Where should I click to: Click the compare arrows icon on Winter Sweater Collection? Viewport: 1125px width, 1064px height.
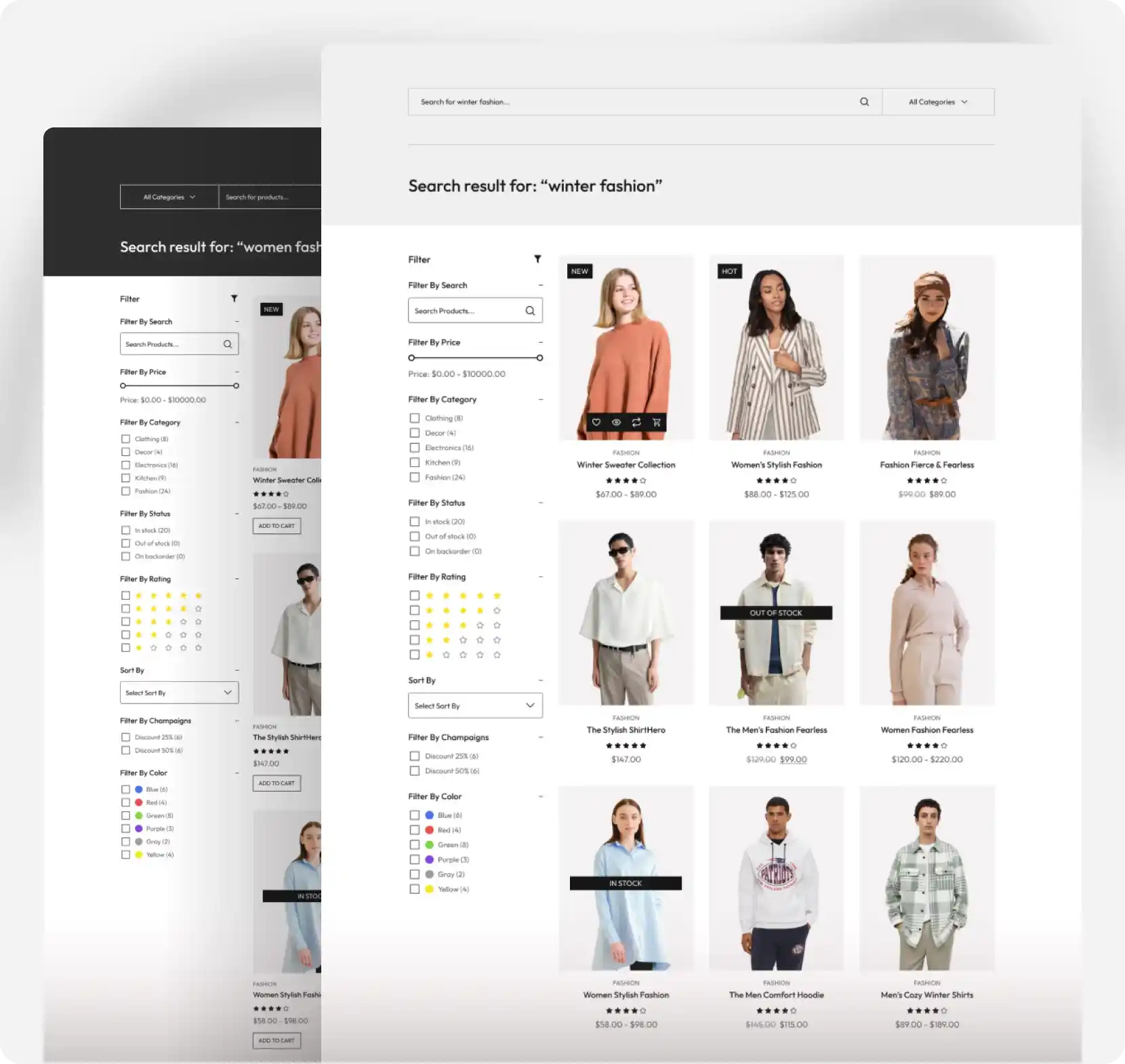(x=636, y=422)
